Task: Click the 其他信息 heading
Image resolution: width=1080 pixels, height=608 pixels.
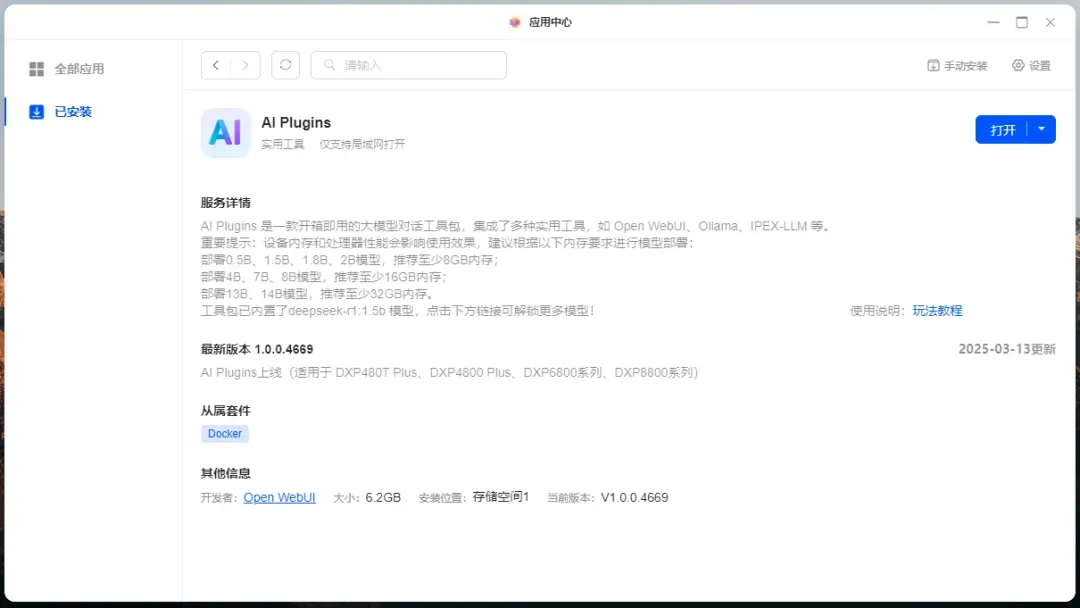Action: click(225, 473)
